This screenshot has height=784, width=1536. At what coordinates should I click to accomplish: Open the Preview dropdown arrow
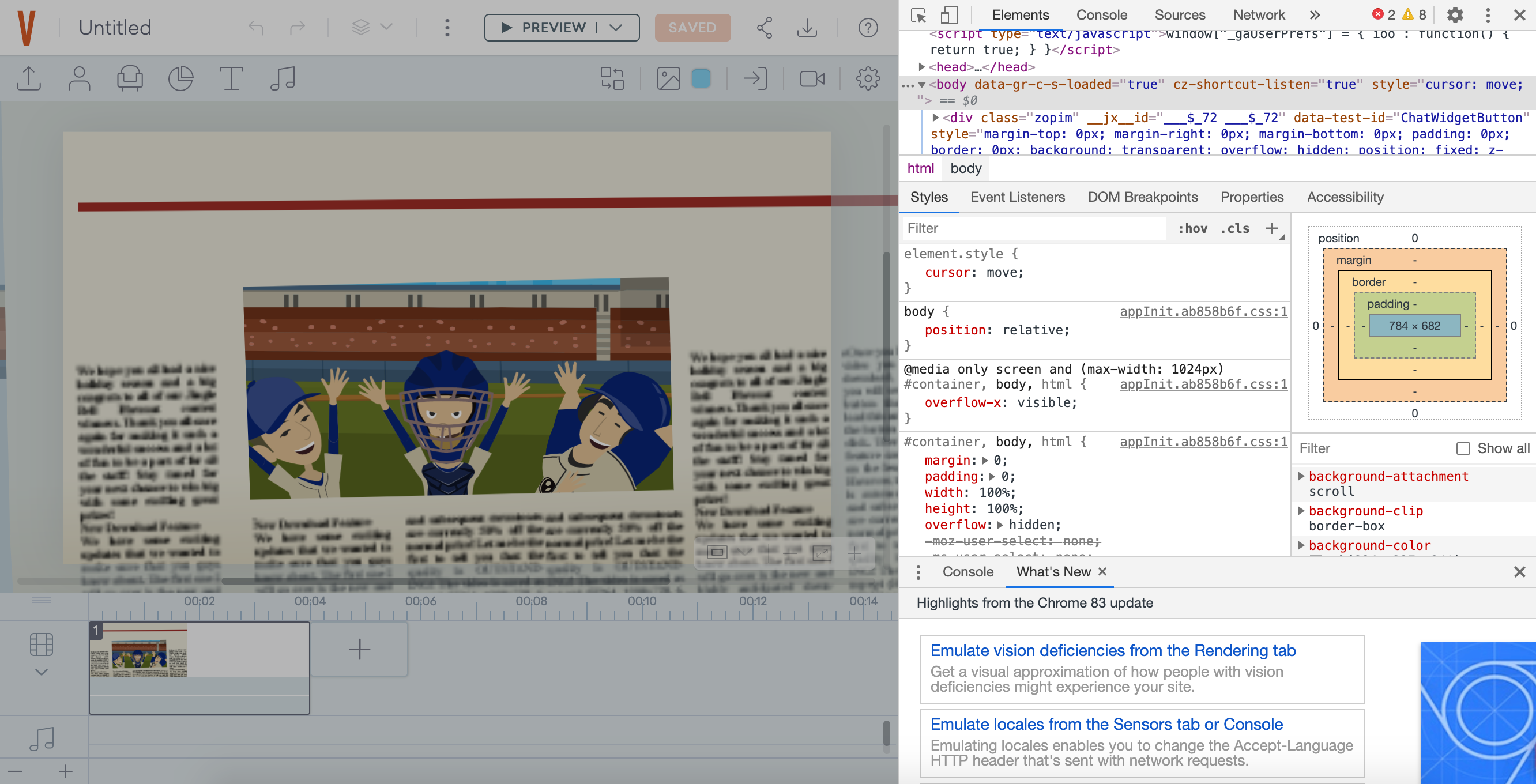616,28
